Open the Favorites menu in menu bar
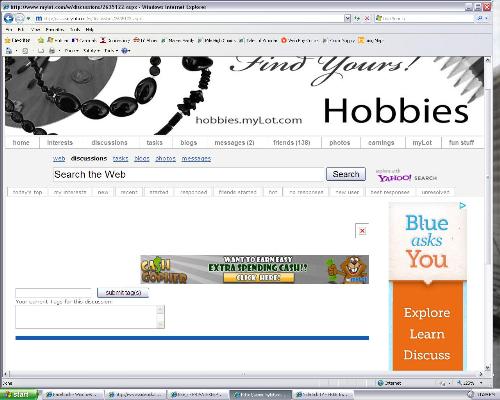Screen dimensions: 500x400 pyautogui.click(x=55, y=30)
